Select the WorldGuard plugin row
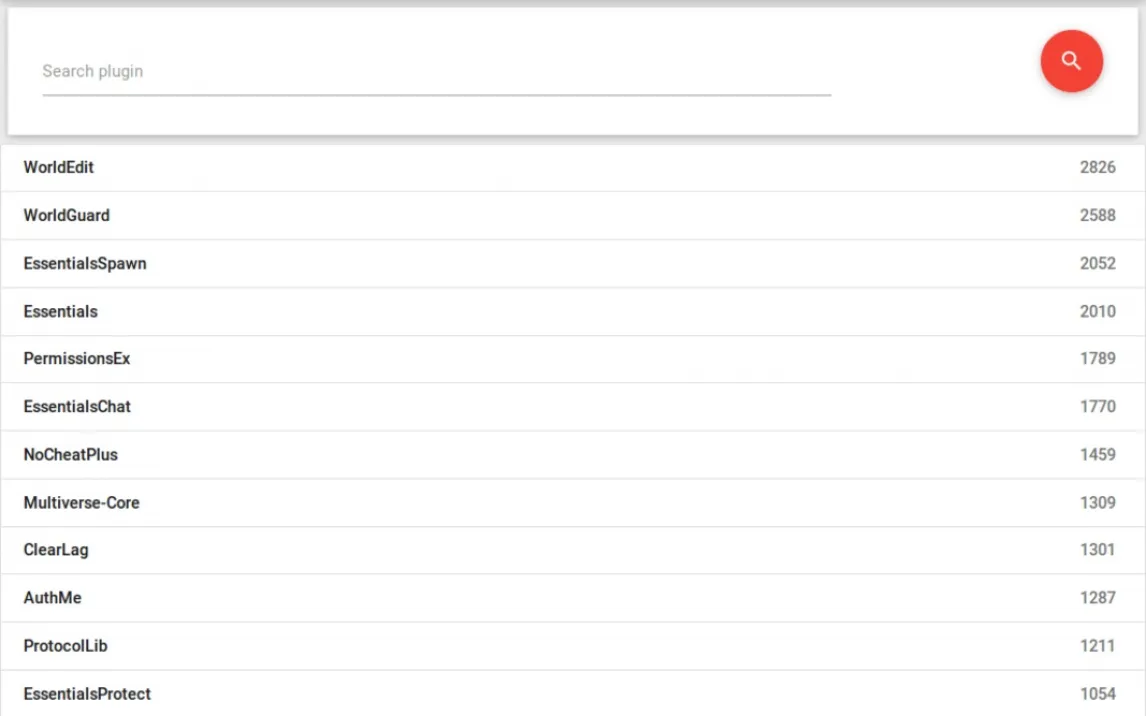1146x716 pixels. click(67, 215)
